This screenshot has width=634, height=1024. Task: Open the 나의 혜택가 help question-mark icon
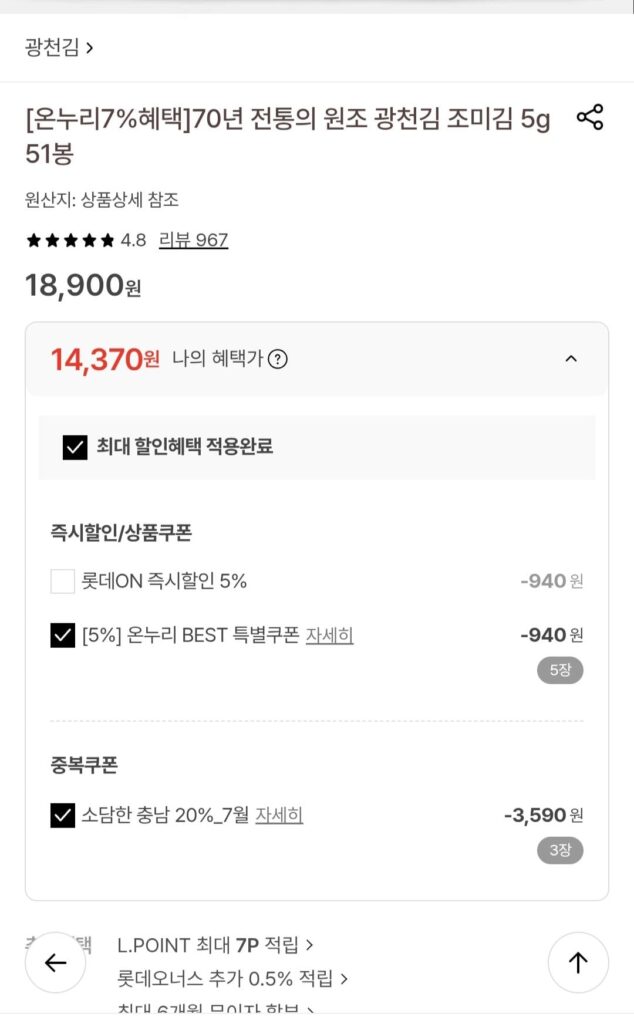pos(277,359)
